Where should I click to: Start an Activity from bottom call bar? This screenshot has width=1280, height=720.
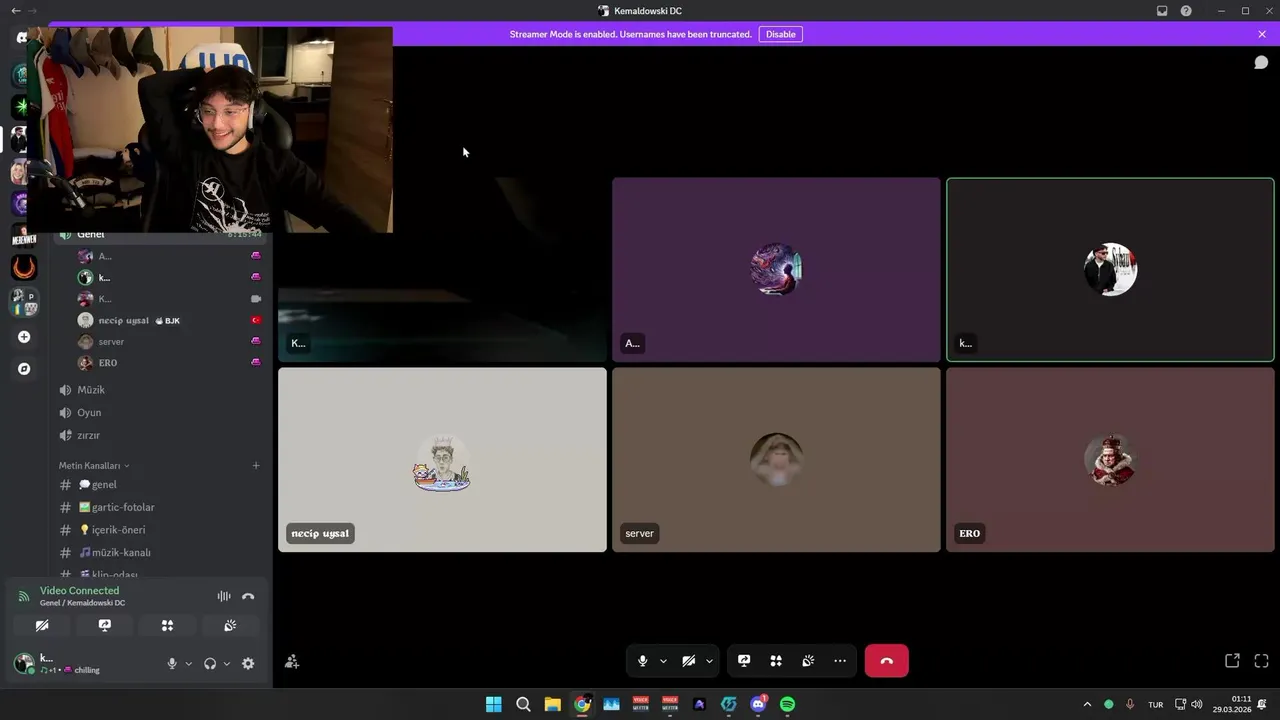[776, 661]
